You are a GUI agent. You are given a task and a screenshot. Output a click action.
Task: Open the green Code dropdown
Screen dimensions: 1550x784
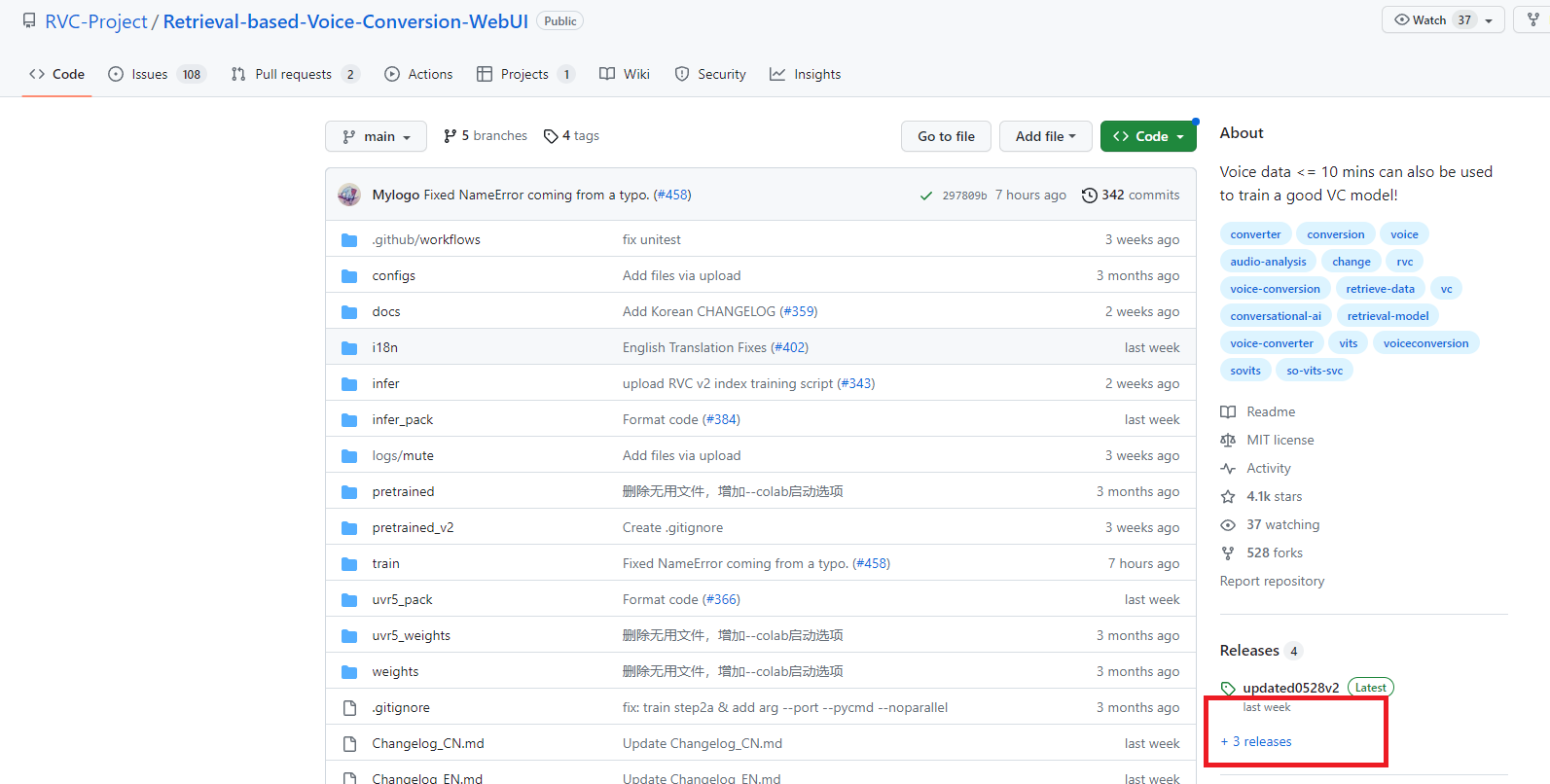click(x=1148, y=136)
